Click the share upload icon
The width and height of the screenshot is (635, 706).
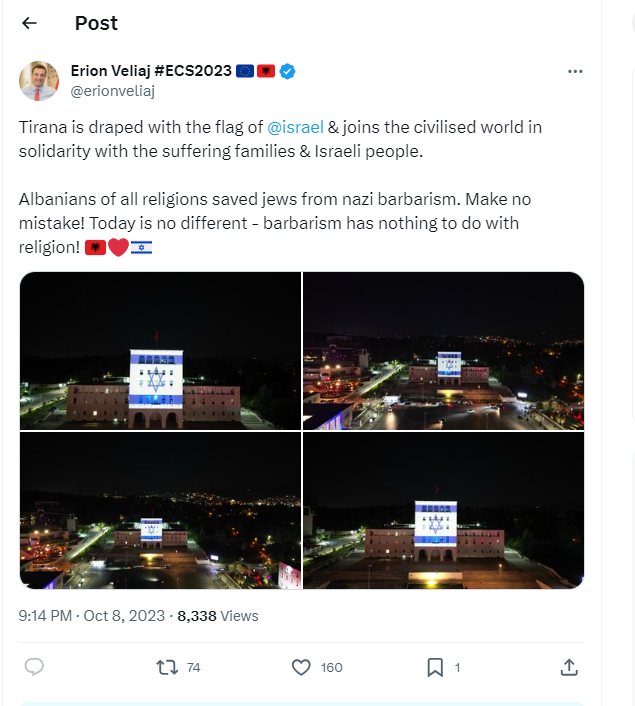coord(568,666)
